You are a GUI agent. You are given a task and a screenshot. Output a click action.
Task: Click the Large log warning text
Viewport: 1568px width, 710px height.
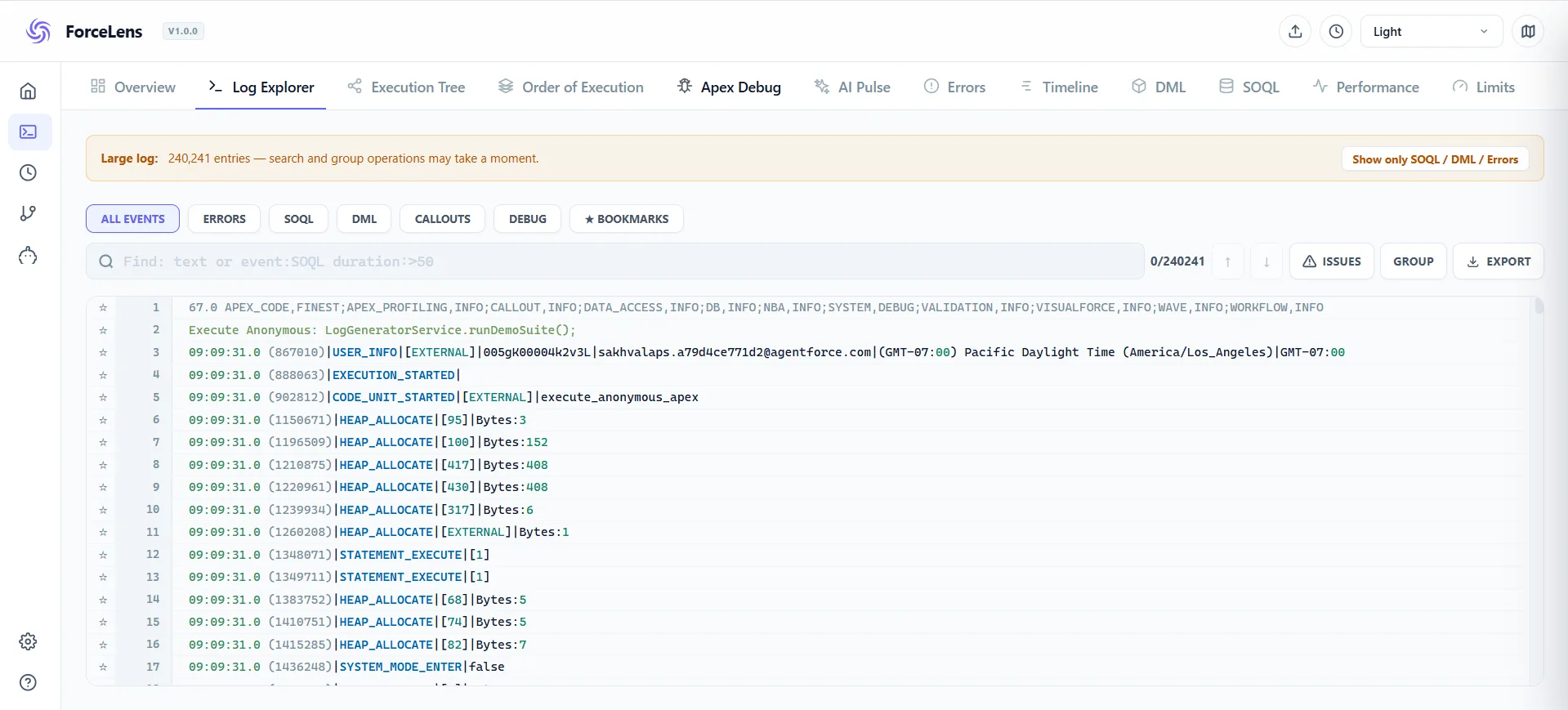coord(319,159)
